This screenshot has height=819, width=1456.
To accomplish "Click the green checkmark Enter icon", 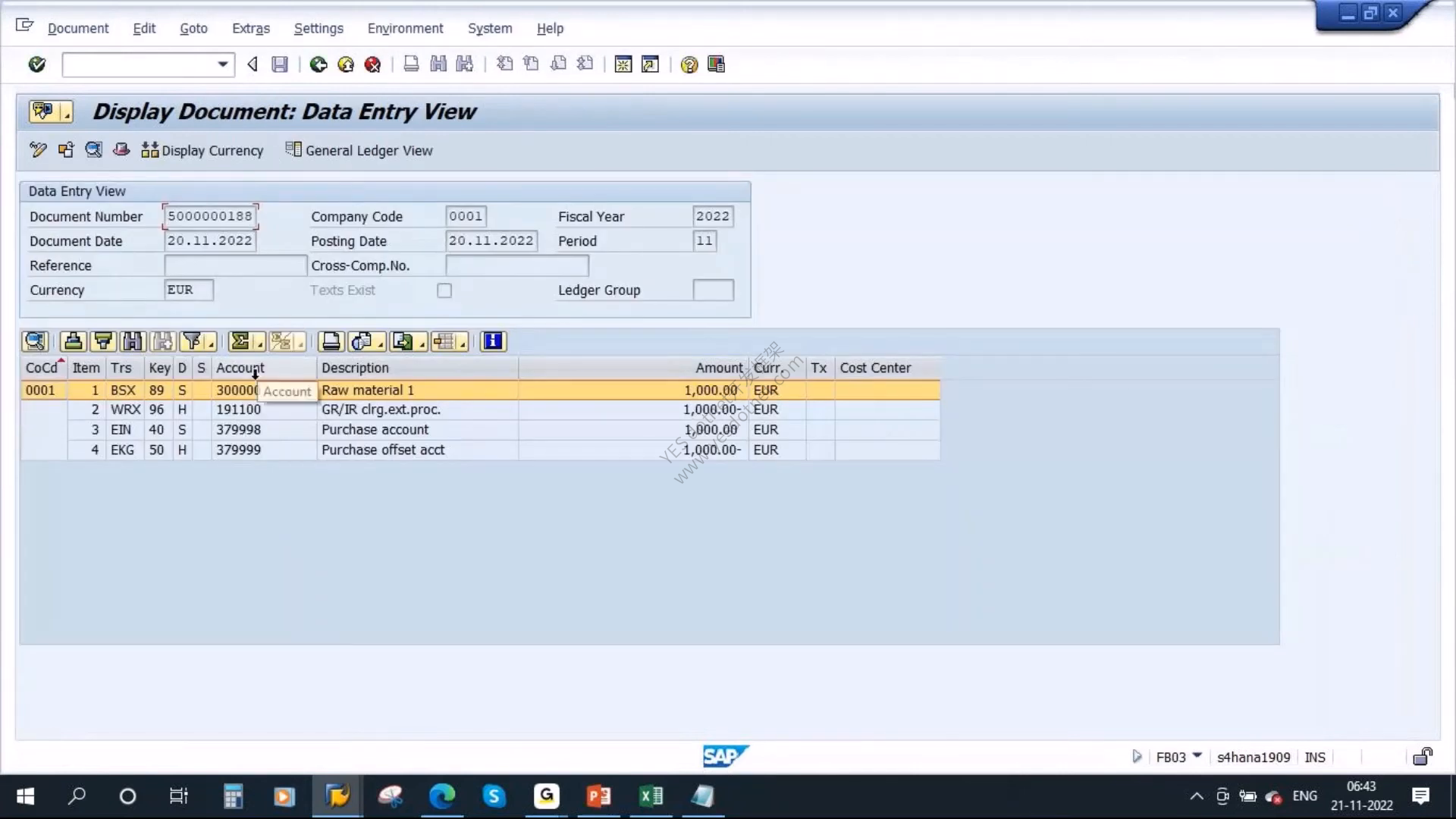I will pyautogui.click(x=36, y=64).
